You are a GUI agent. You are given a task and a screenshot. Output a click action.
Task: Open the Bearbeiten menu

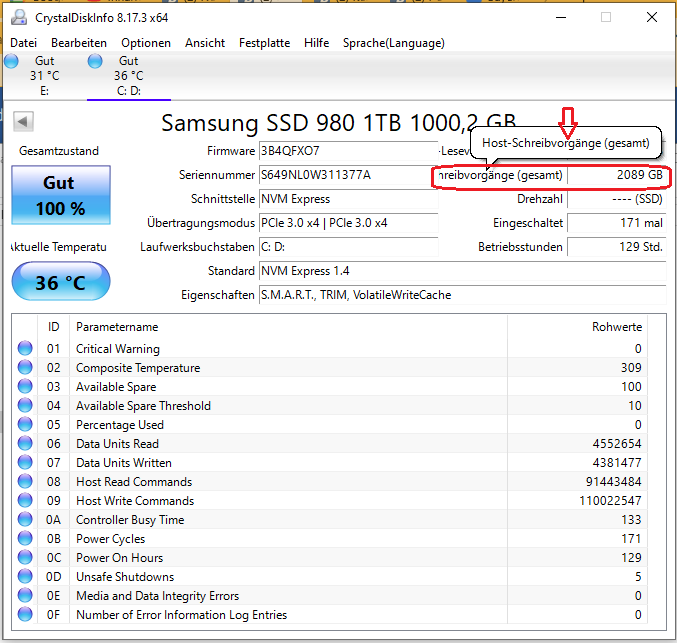(79, 43)
